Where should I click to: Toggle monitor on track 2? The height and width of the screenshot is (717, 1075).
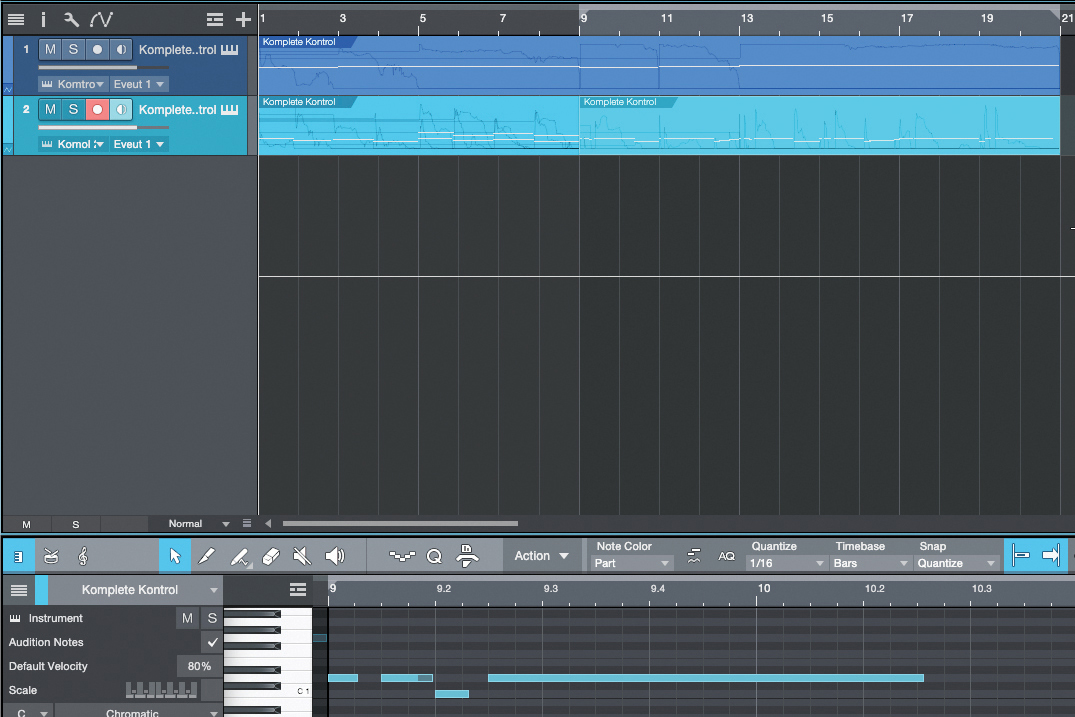(121, 110)
